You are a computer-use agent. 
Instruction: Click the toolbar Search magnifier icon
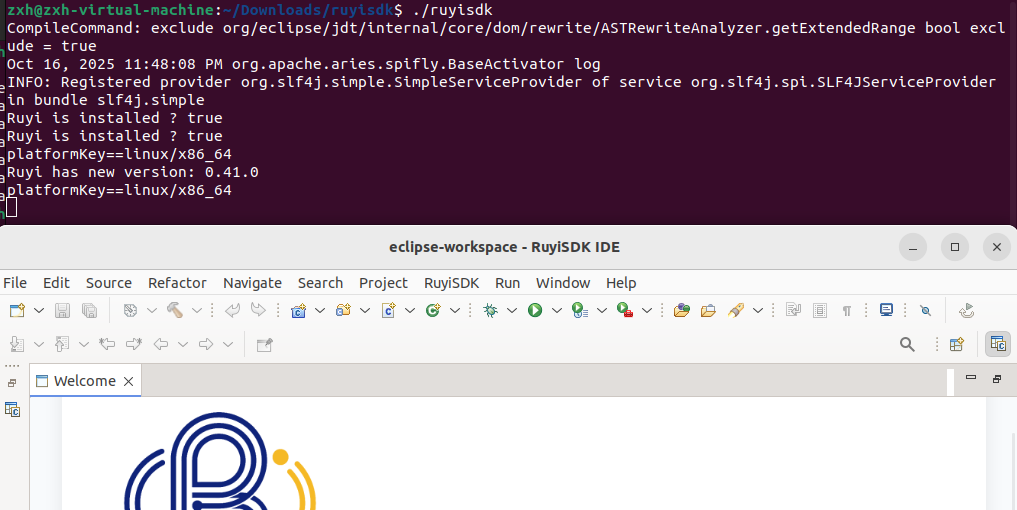(x=907, y=344)
